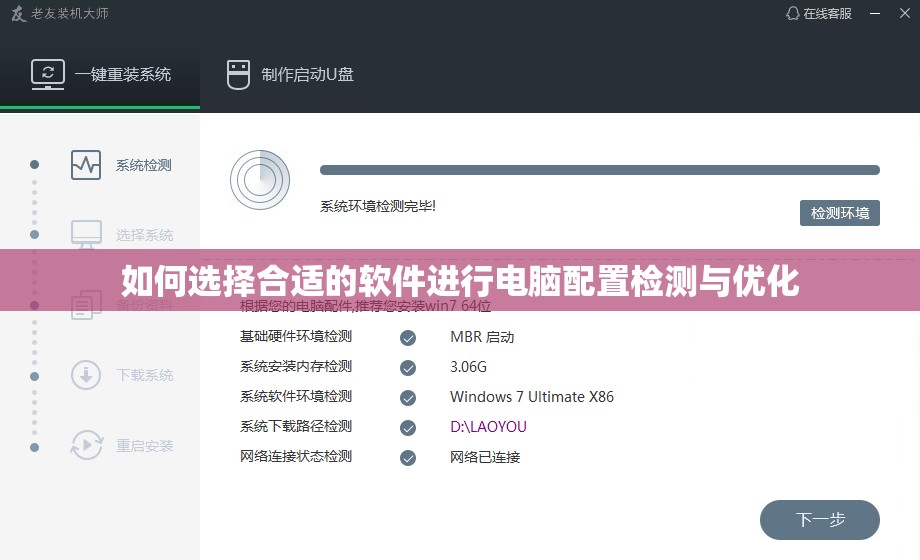This screenshot has width=920, height=560.
Task: Click the USB drive icon
Action: point(238,75)
